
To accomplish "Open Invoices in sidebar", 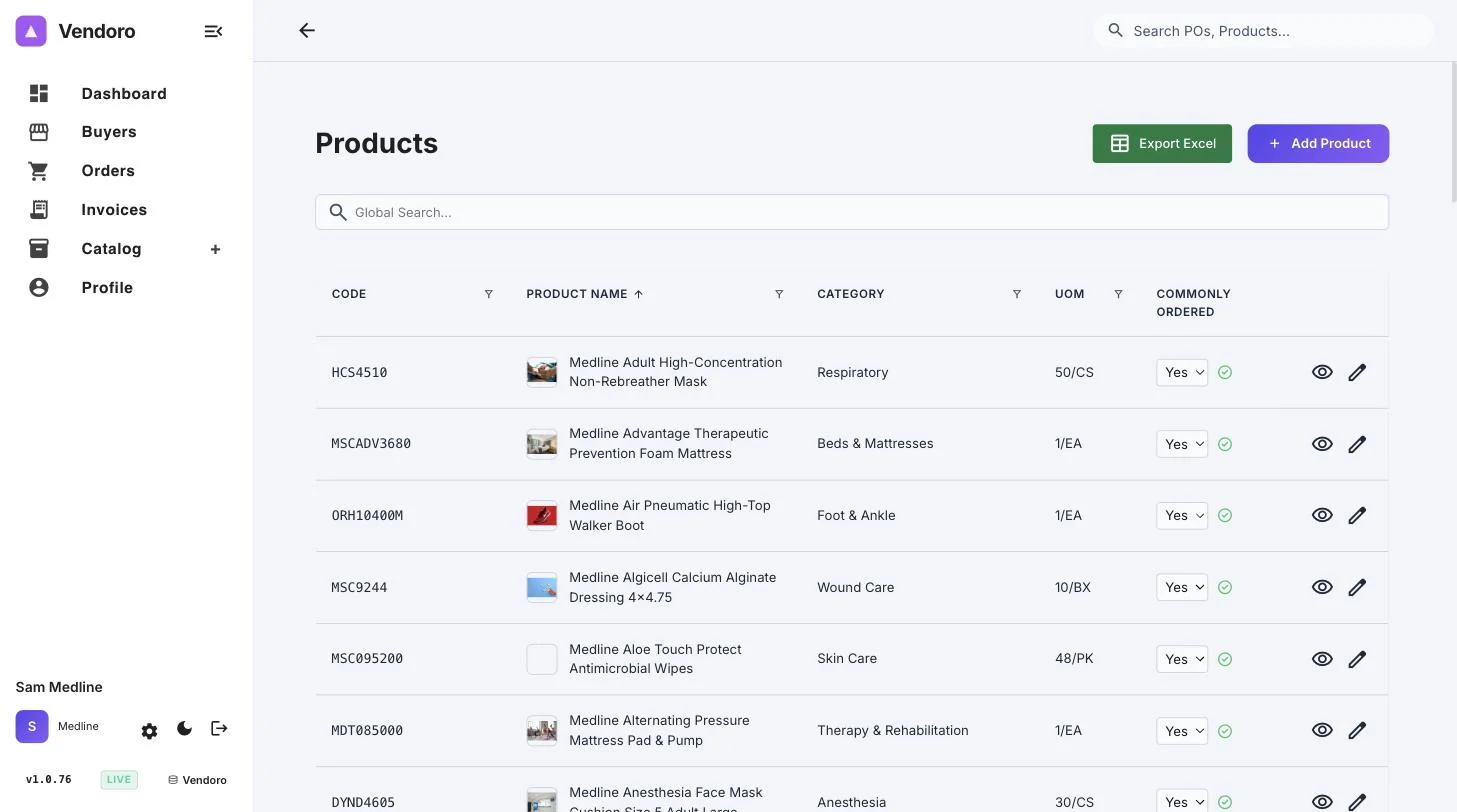I will tap(114, 210).
